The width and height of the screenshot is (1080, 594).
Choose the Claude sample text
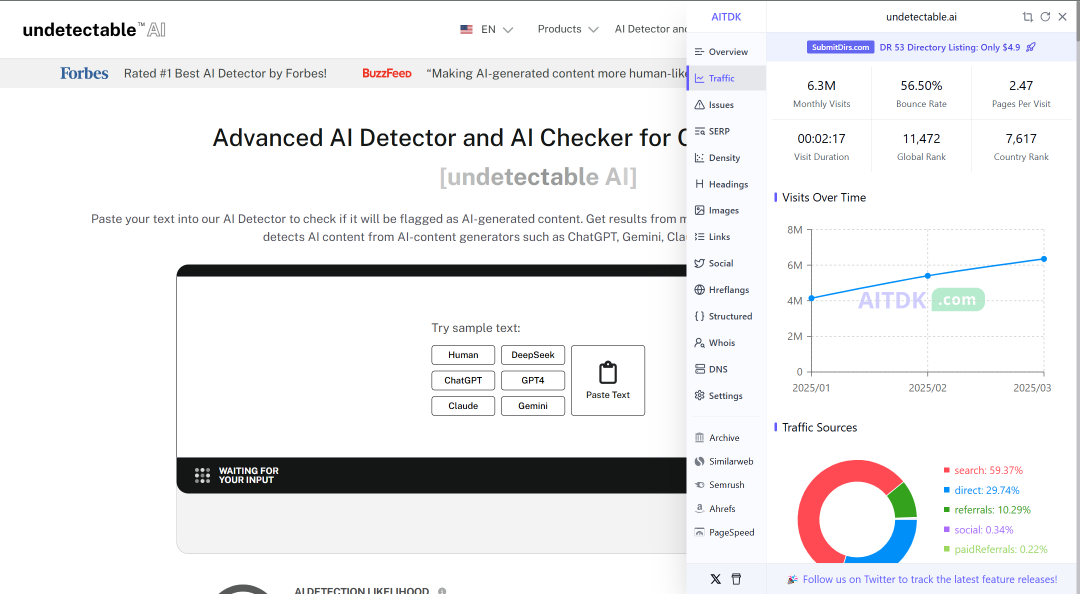click(x=463, y=406)
